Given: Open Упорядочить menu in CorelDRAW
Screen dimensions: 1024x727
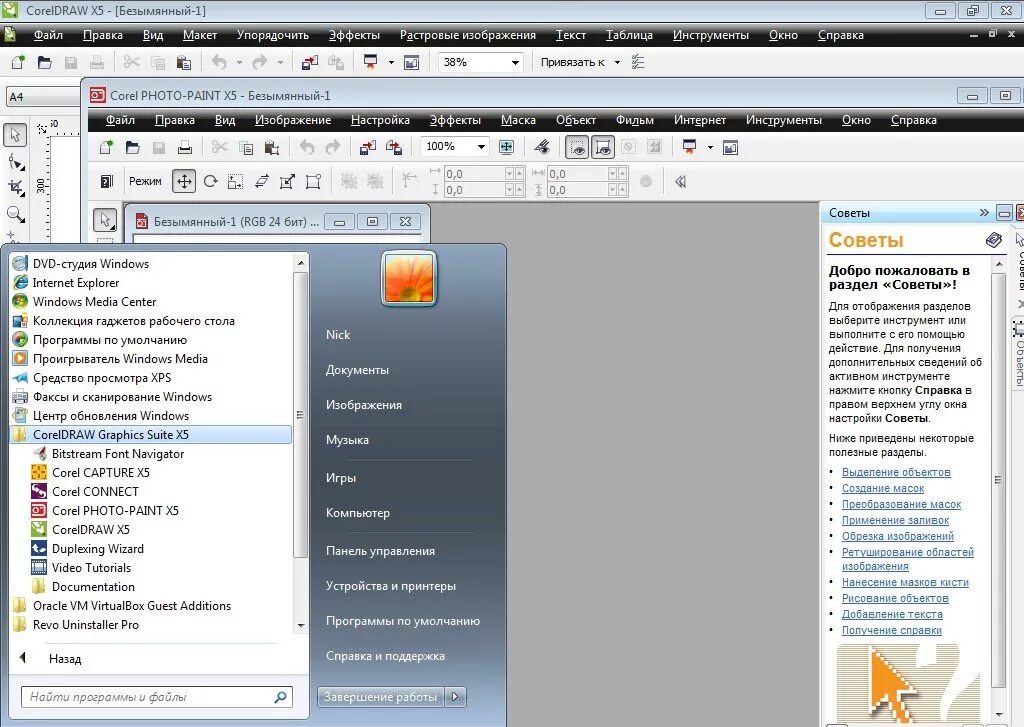Looking at the screenshot, I should 272,35.
